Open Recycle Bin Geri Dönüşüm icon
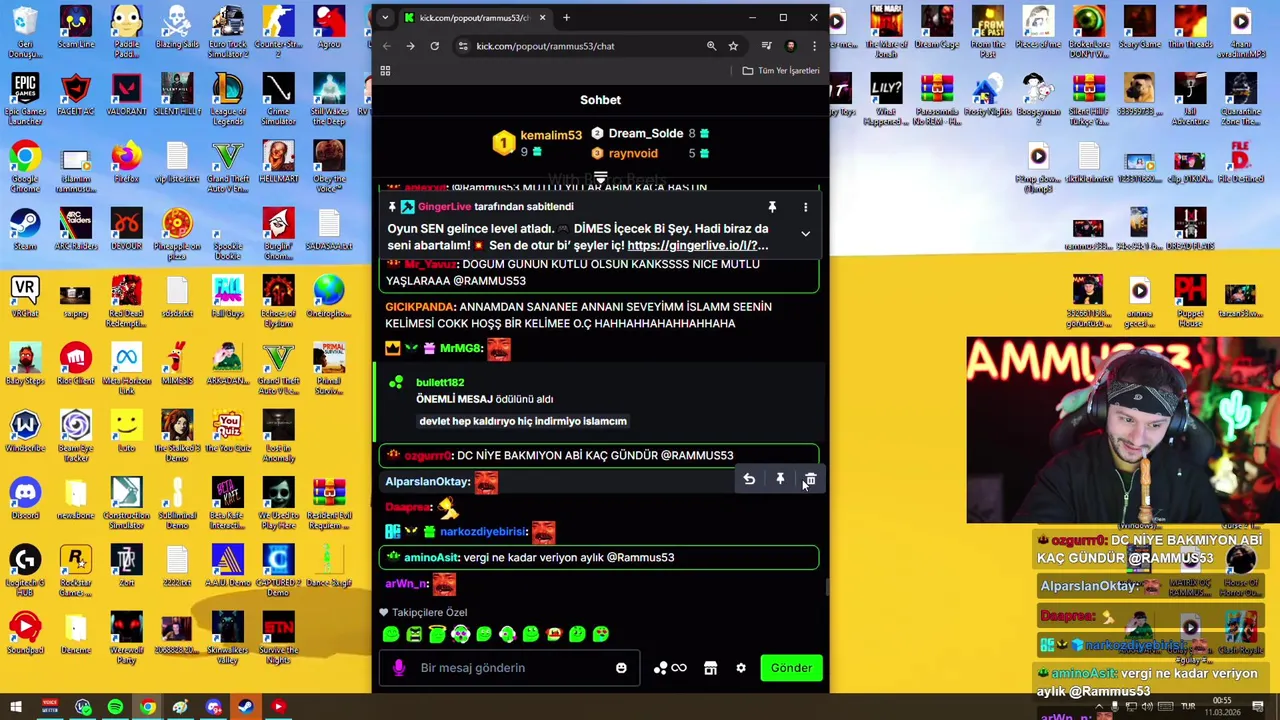 [25, 32]
